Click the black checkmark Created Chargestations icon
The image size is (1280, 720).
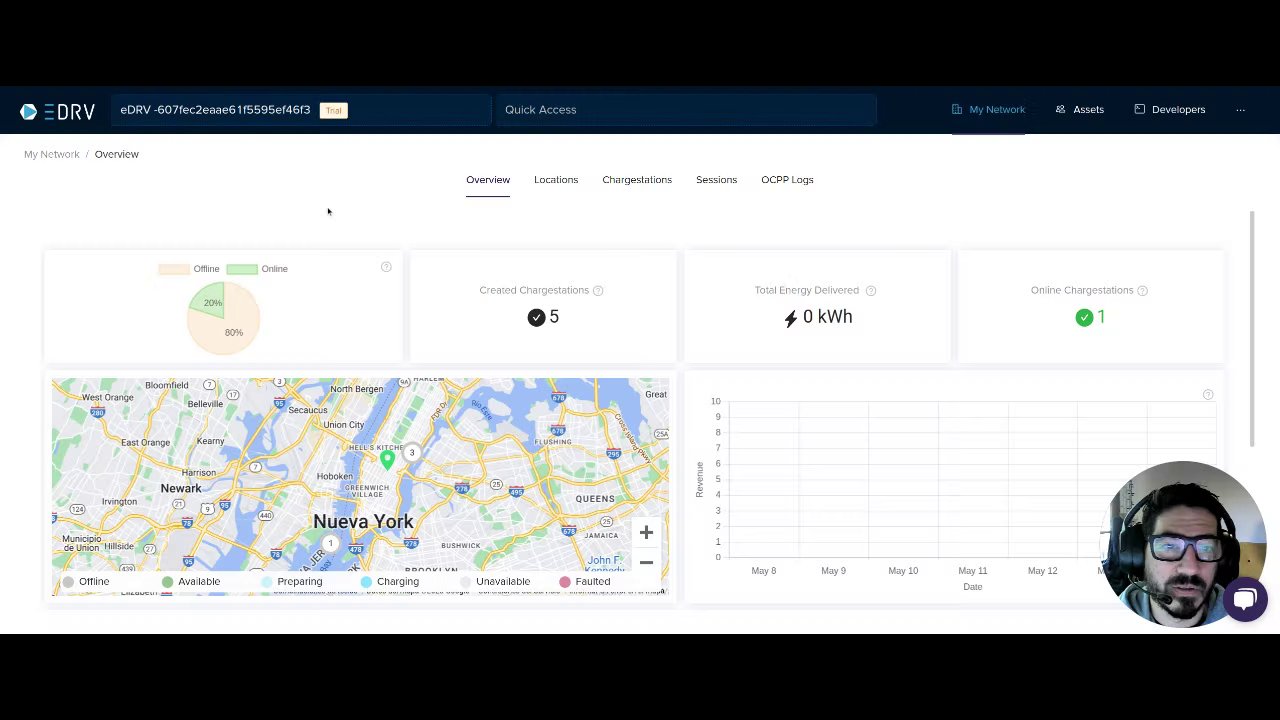coord(537,318)
